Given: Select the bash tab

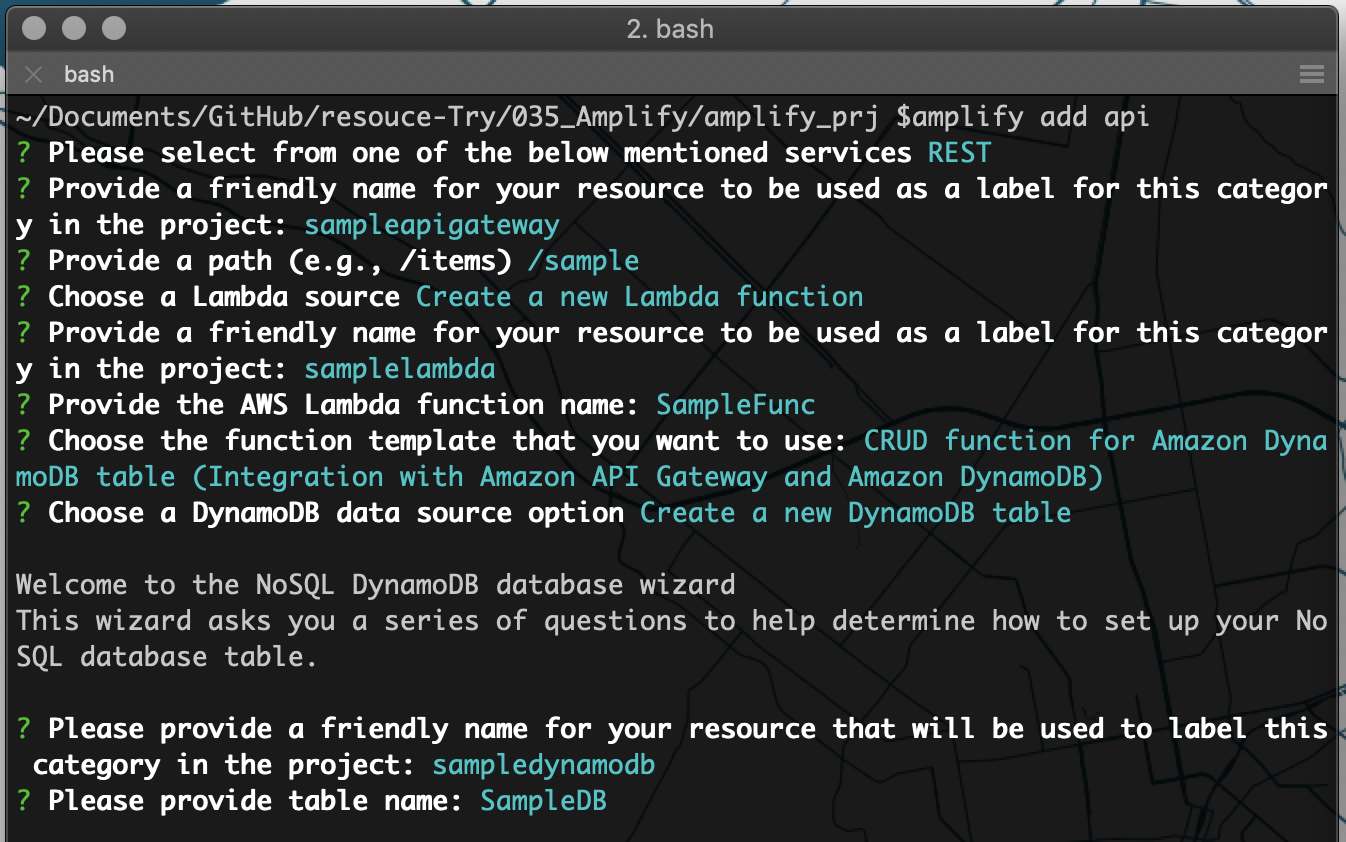Looking at the screenshot, I should click(x=89, y=74).
